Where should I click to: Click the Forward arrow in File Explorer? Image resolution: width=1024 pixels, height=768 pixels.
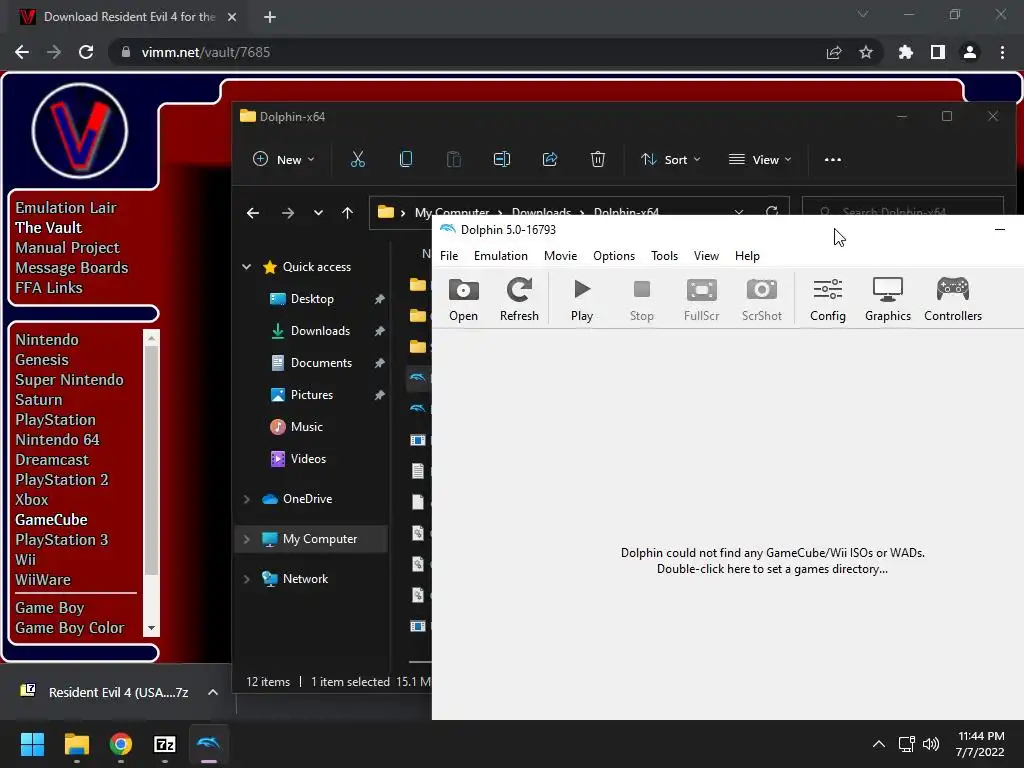[x=287, y=213]
